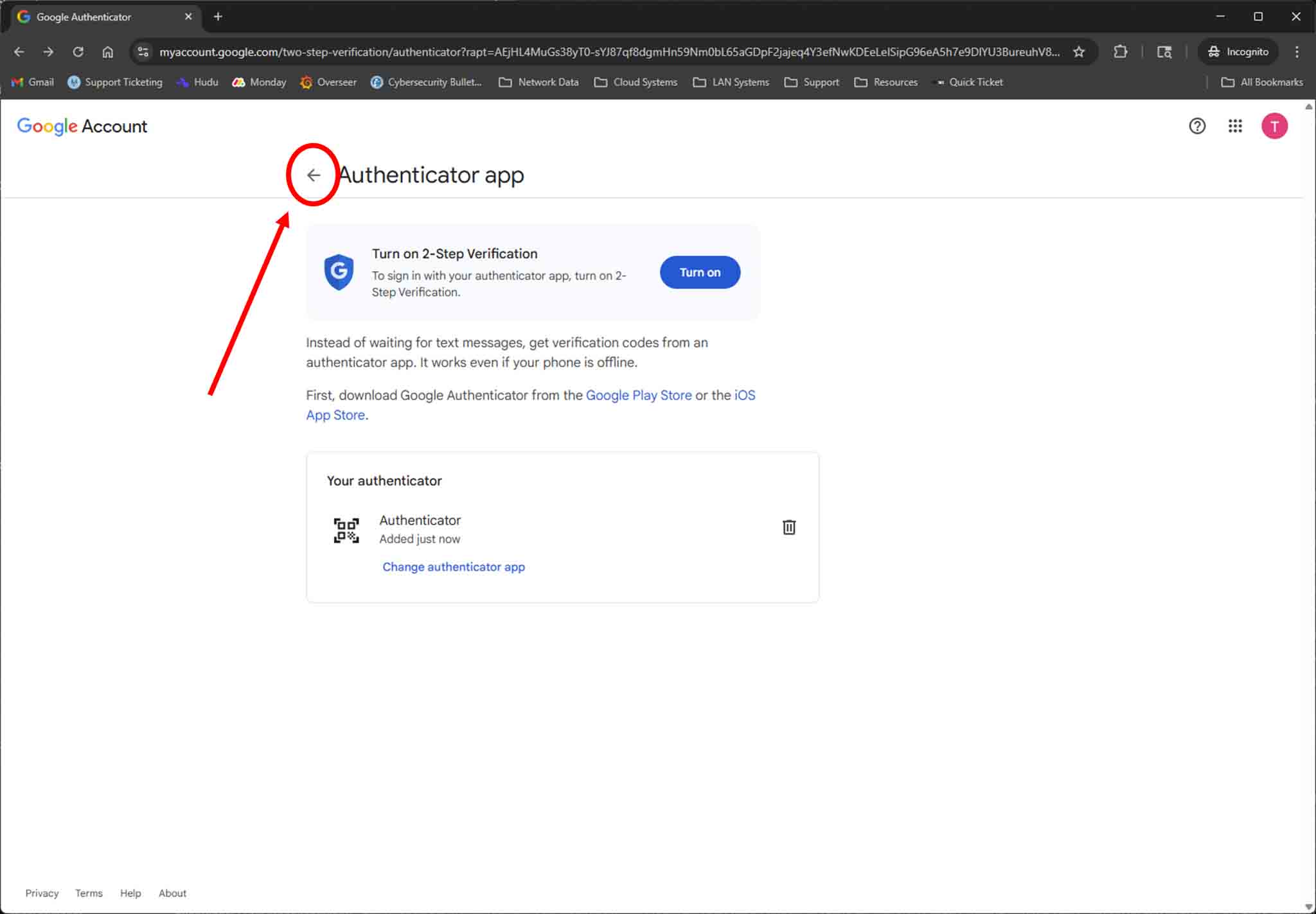Open the Cloud Systems bookmark folder
The height and width of the screenshot is (914, 1316).
coord(636,82)
